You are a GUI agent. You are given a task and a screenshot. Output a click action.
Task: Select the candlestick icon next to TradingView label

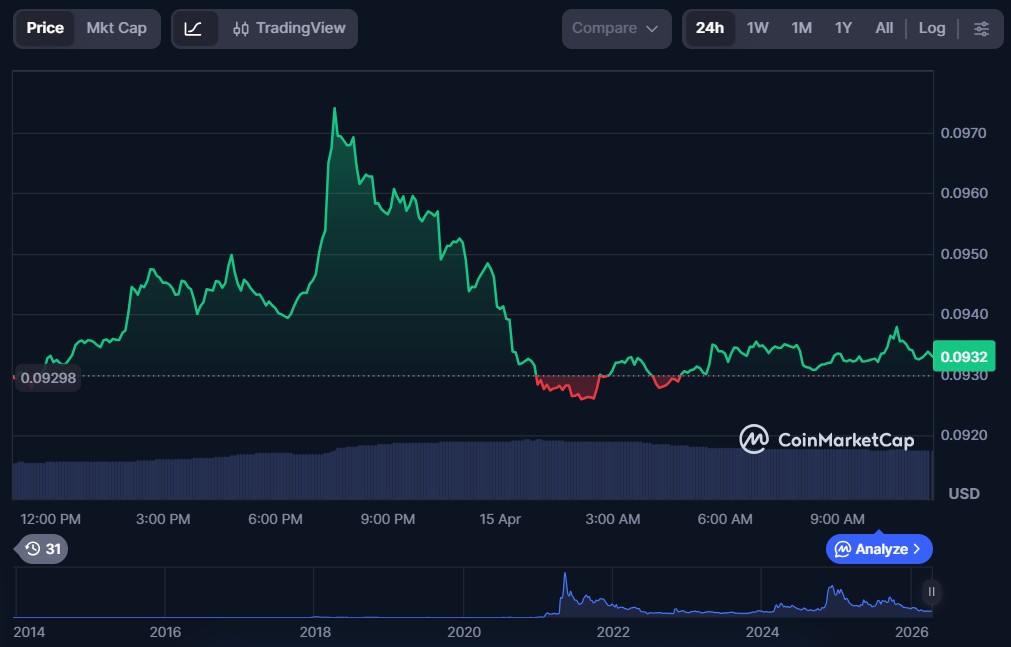point(239,28)
